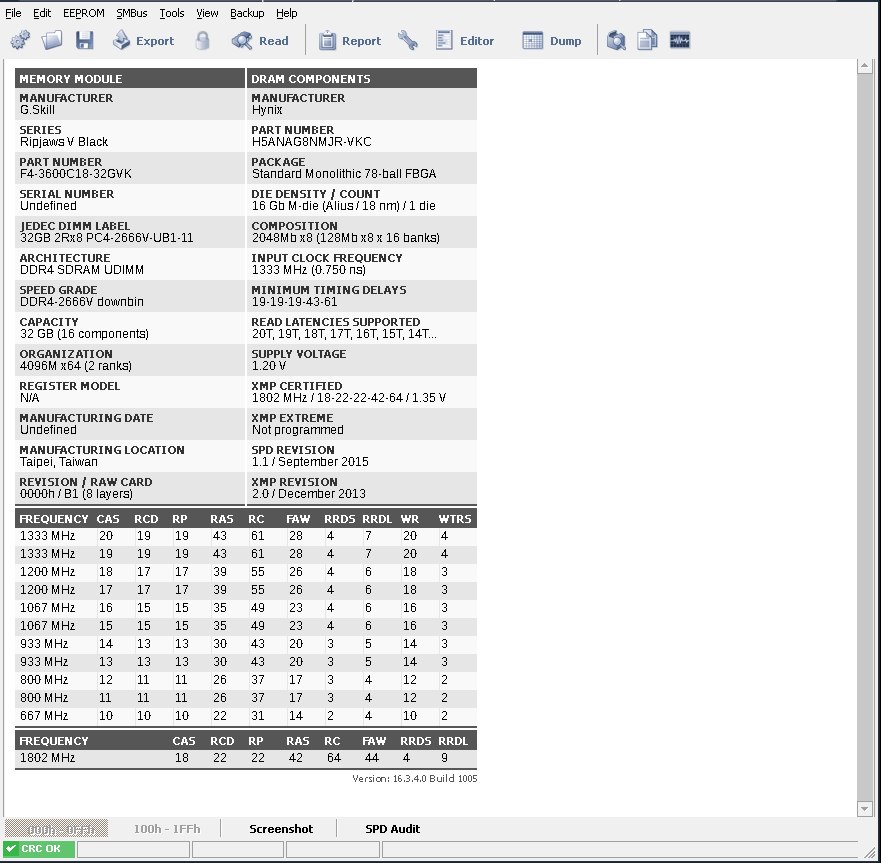Click the G.Skill manufacturer value
881x863 pixels.
click(37, 110)
